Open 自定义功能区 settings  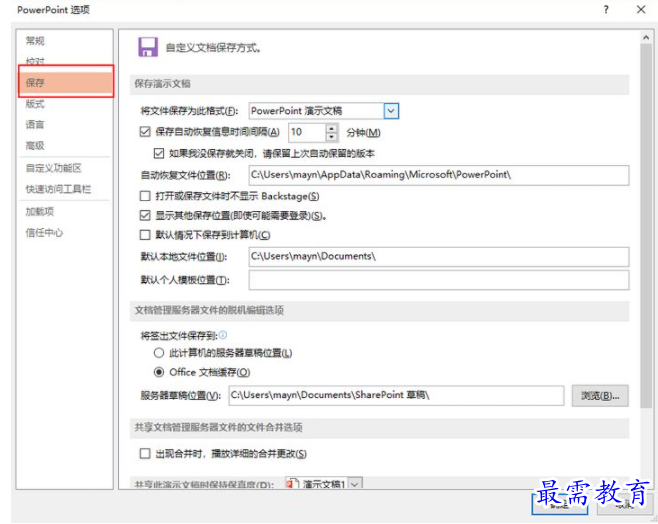click(x=54, y=168)
